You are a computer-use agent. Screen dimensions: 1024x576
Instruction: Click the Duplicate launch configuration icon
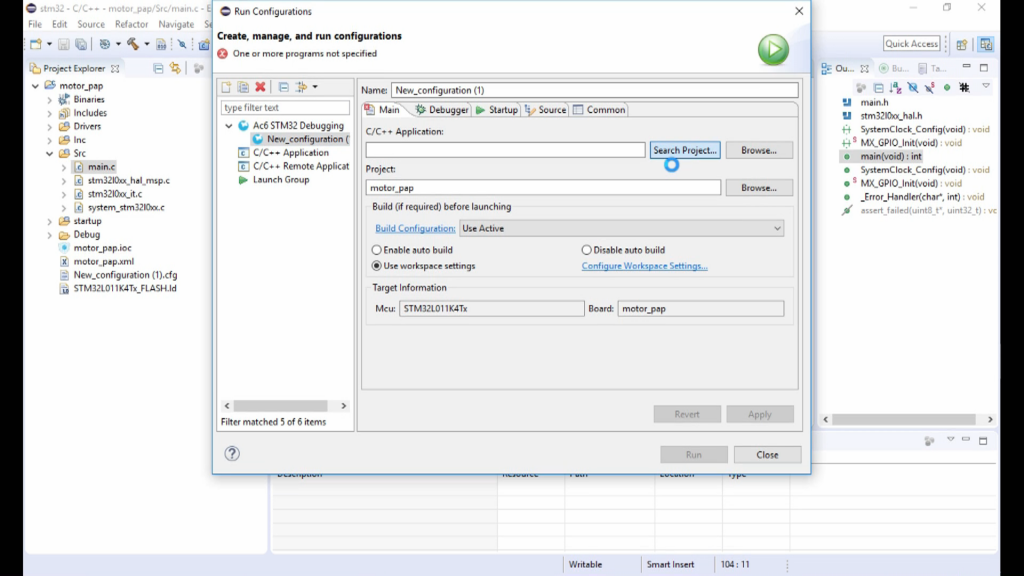pos(243,88)
